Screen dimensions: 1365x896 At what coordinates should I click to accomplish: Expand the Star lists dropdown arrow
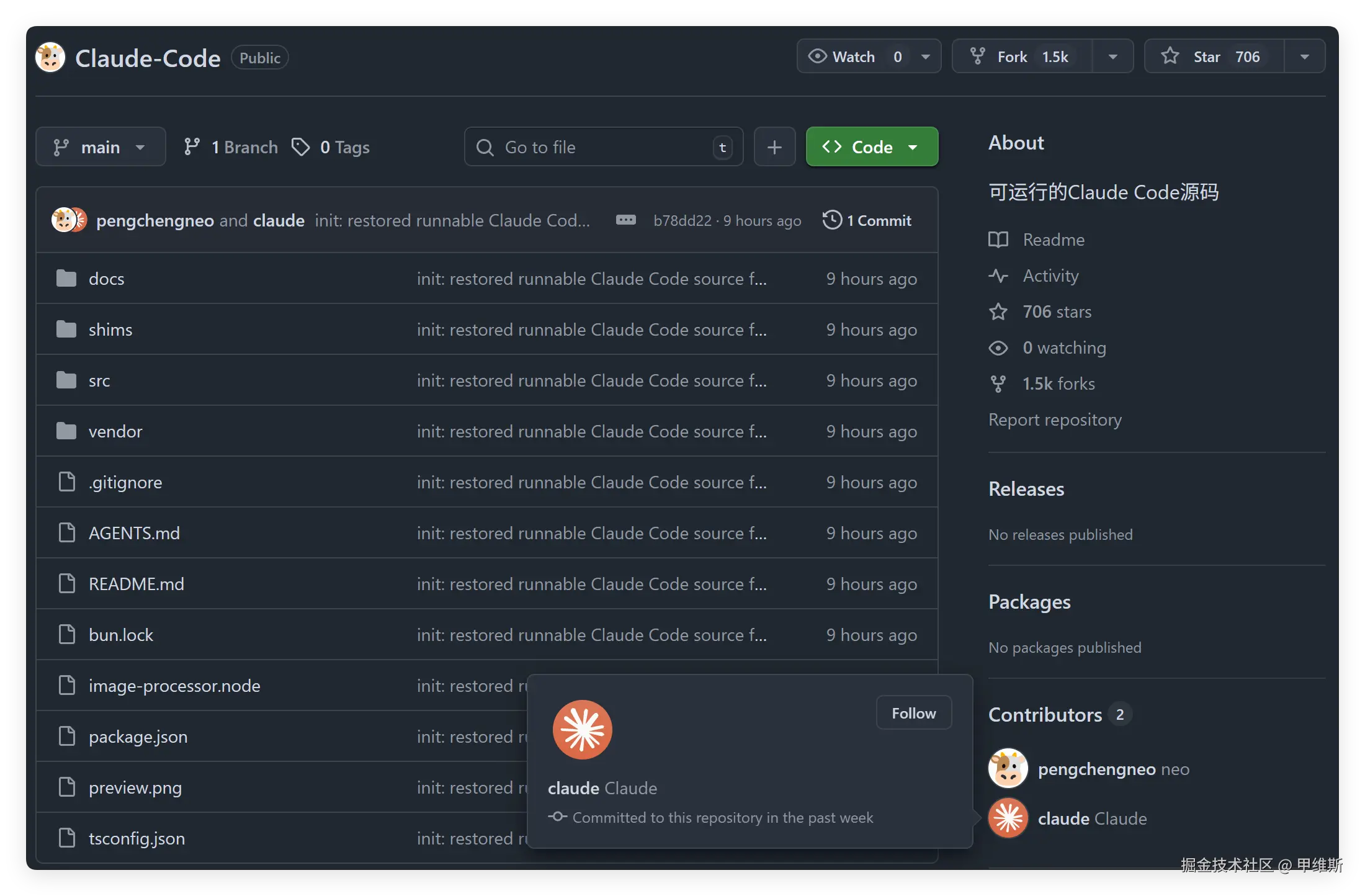1304,56
